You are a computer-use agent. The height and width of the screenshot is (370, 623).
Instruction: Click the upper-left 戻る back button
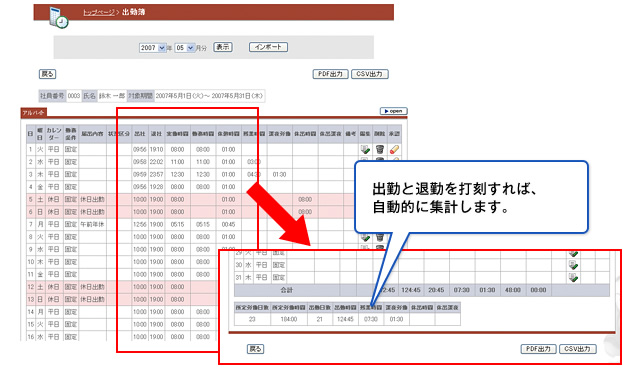coord(47,74)
